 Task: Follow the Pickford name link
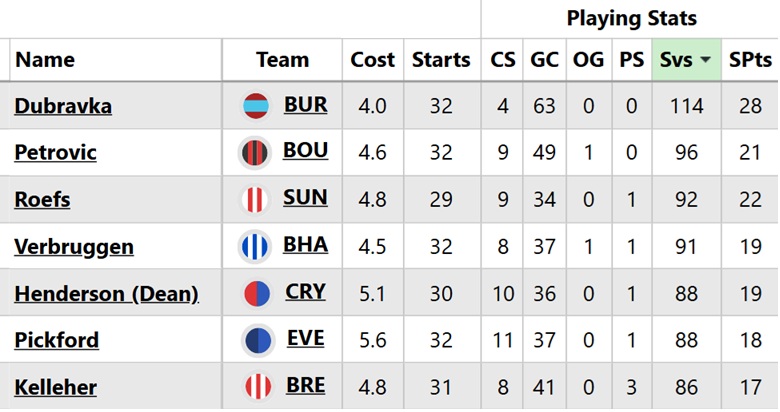tap(56, 340)
